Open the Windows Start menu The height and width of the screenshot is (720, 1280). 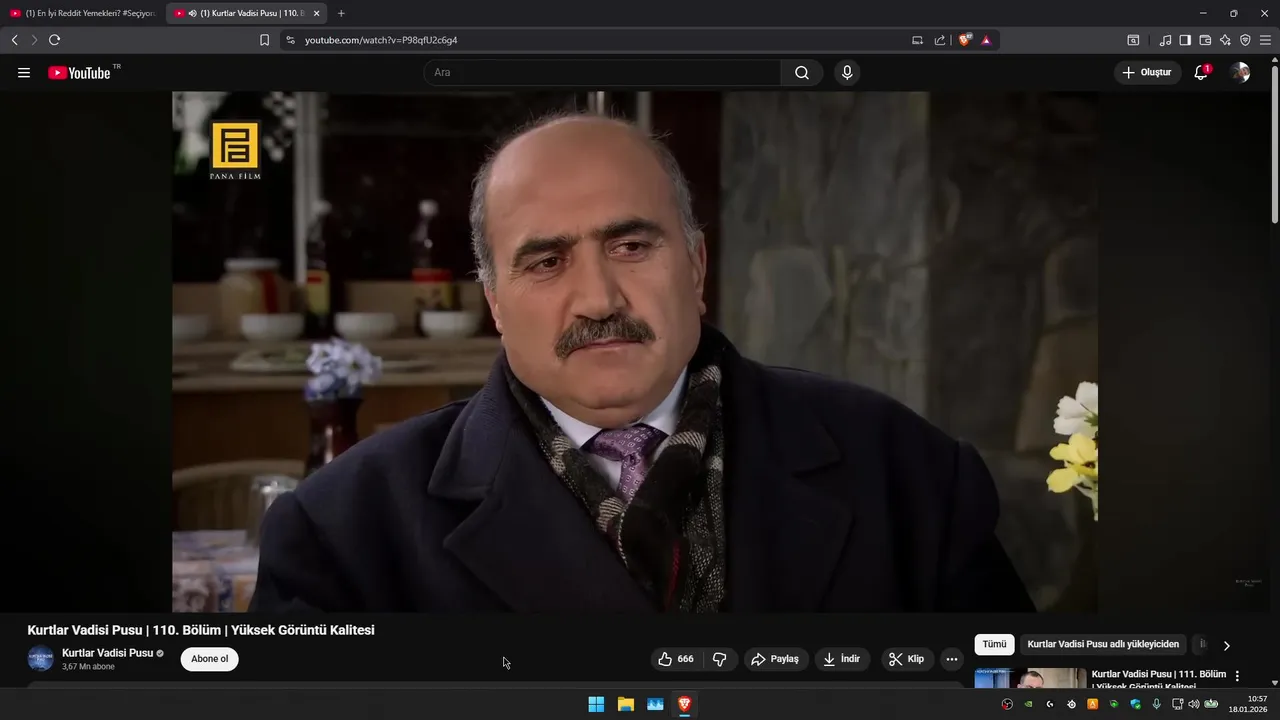[596, 704]
